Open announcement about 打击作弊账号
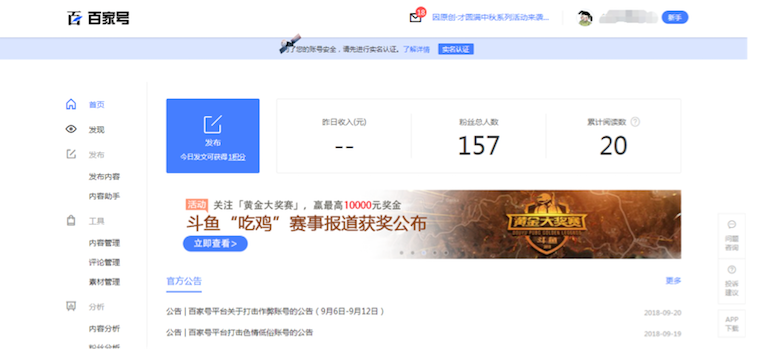 pos(275,311)
